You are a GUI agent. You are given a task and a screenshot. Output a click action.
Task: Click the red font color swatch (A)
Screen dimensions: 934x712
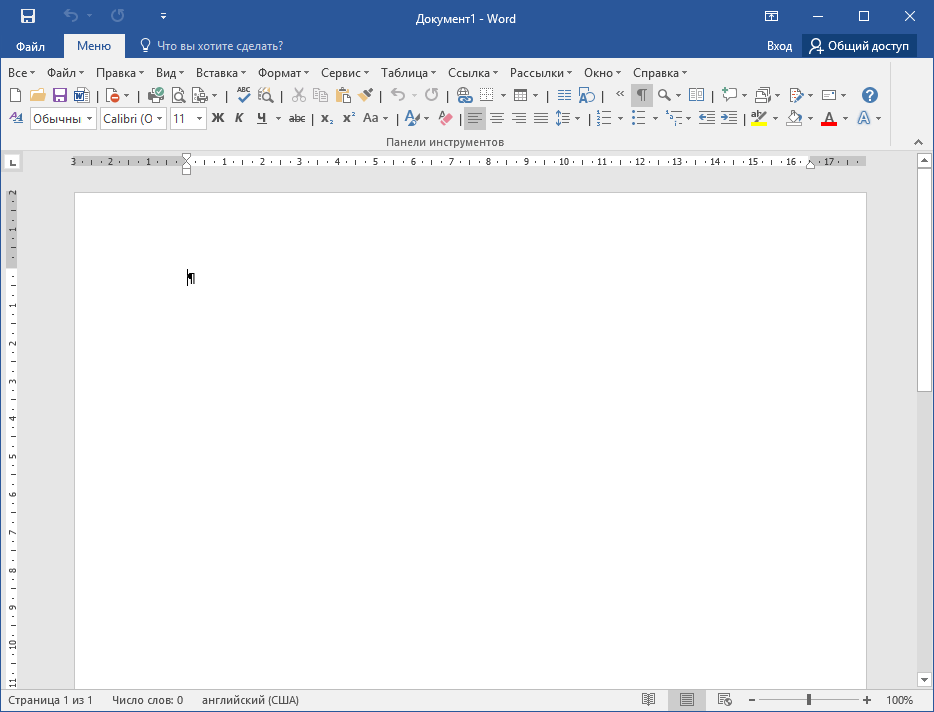pos(828,118)
